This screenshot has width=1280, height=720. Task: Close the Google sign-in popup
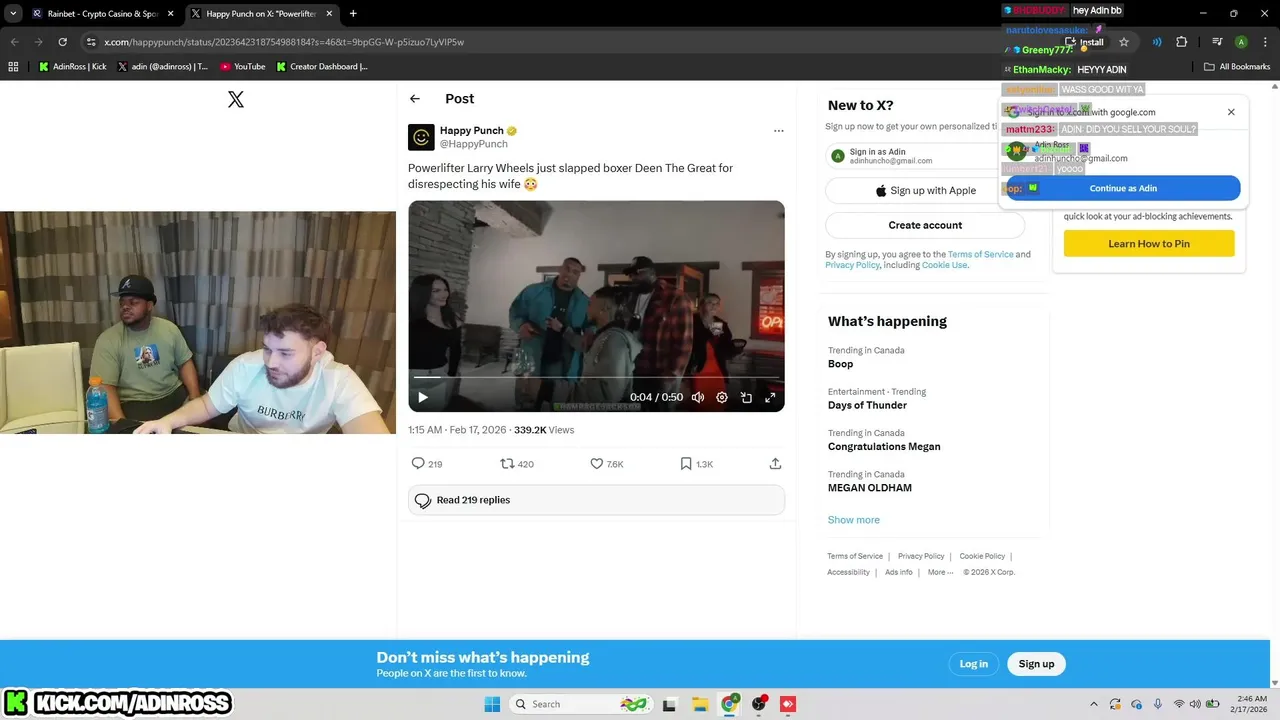1231,112
